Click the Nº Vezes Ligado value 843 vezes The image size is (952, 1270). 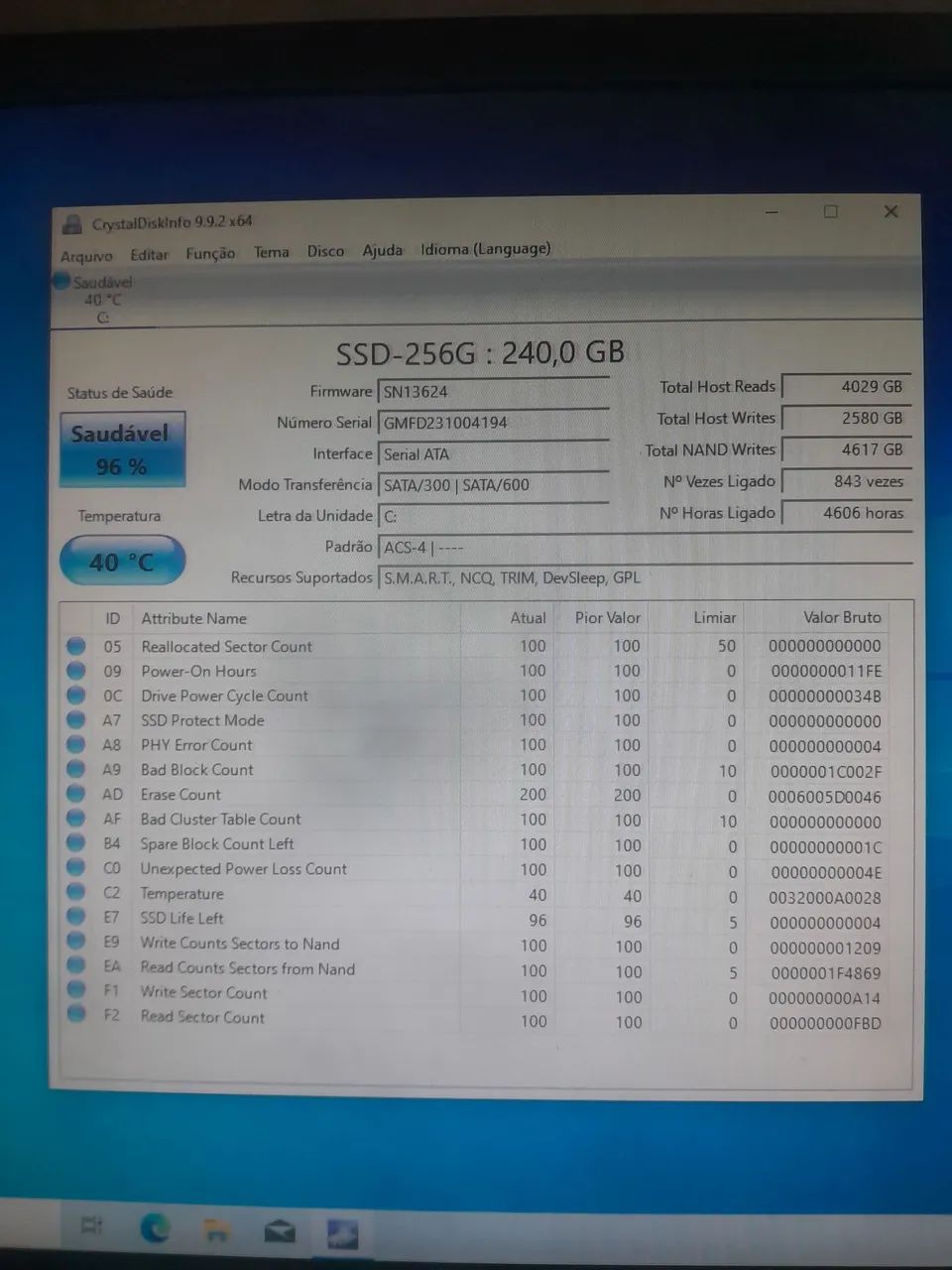click(847, 481)
